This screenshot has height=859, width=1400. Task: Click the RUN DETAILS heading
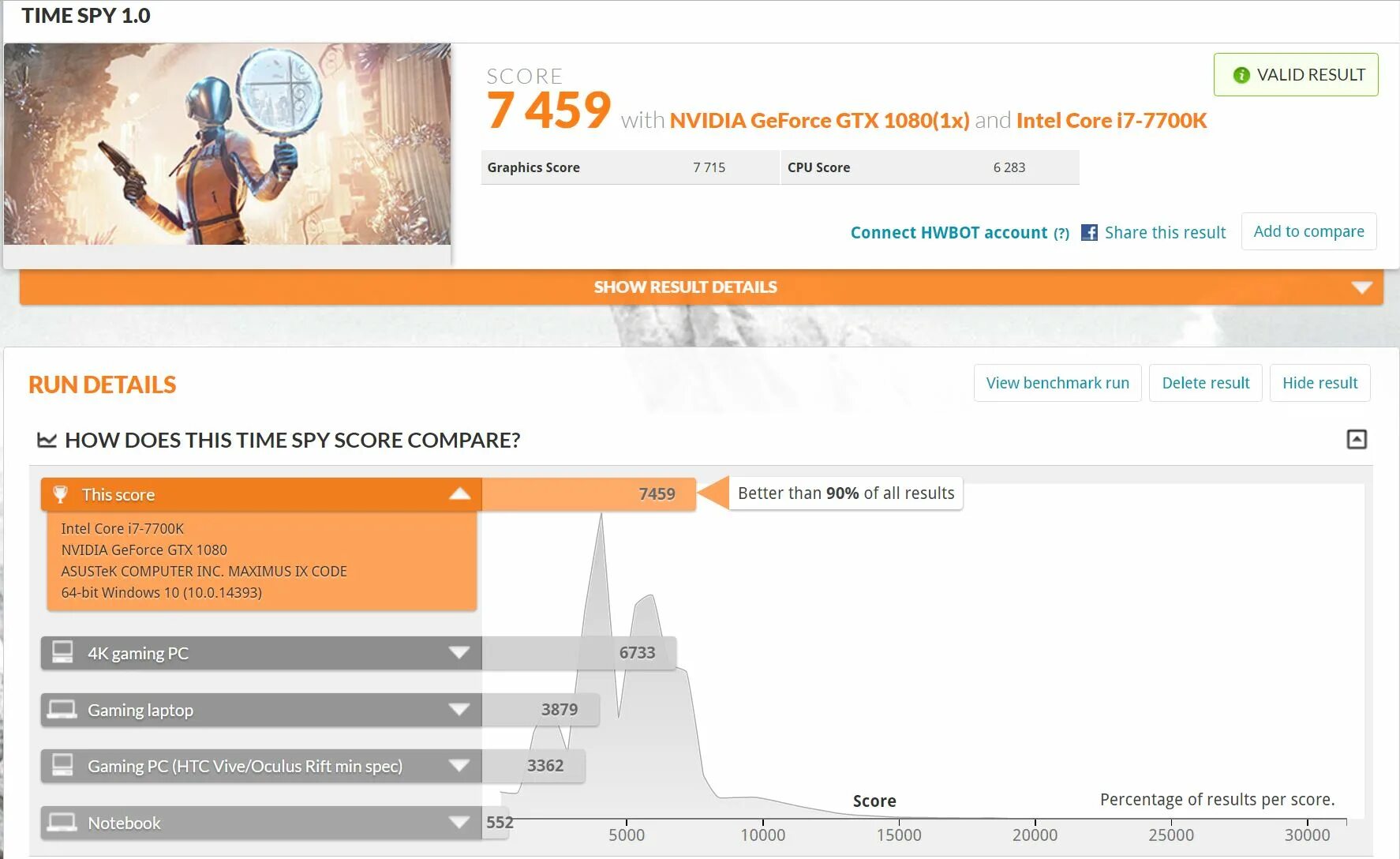coord(103,384)
